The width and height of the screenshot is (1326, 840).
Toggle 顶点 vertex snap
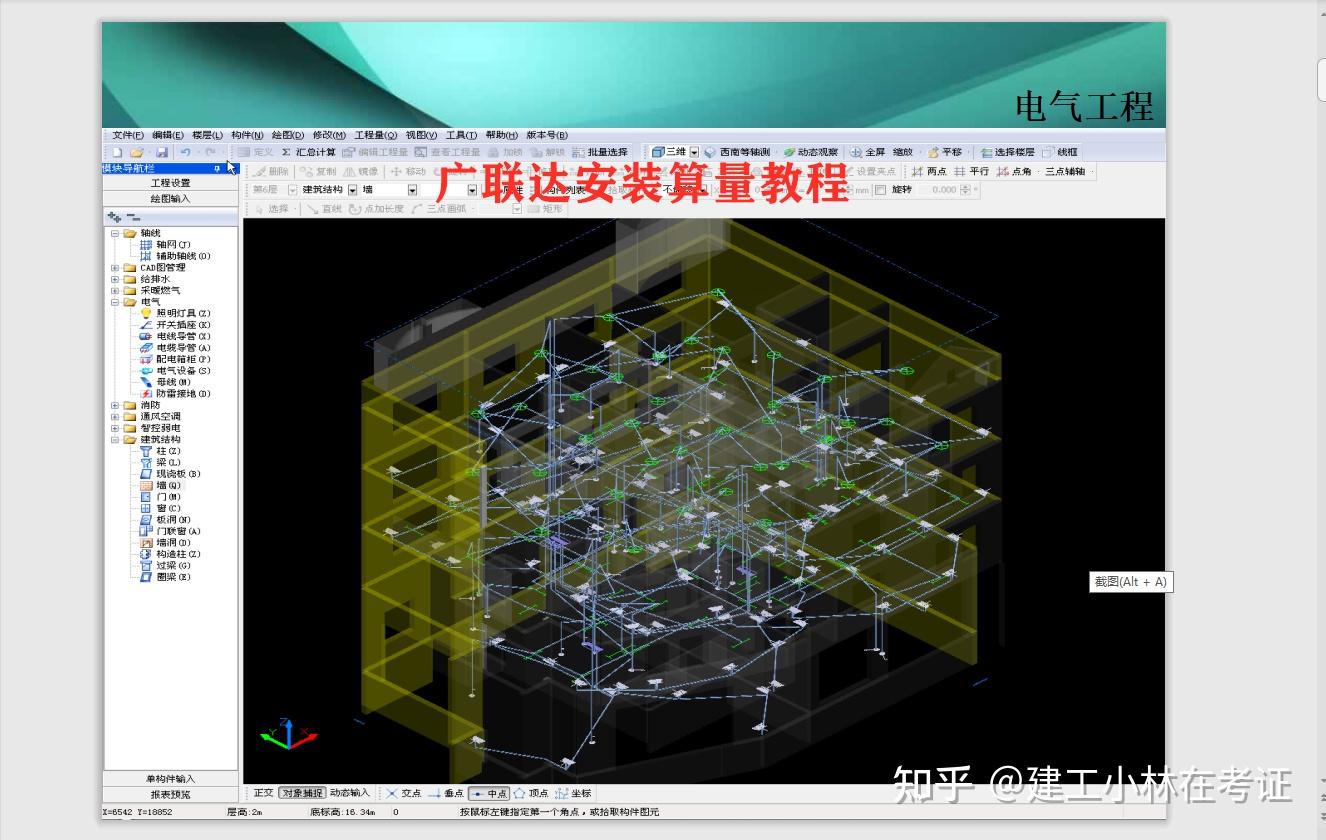coord(531,793)
